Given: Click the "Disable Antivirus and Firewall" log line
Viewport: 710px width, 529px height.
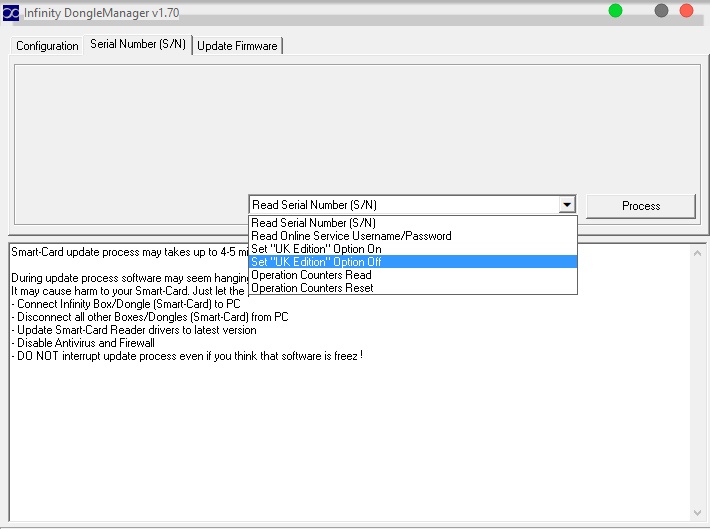Looking at the screenshot, I should click(83, 343).
